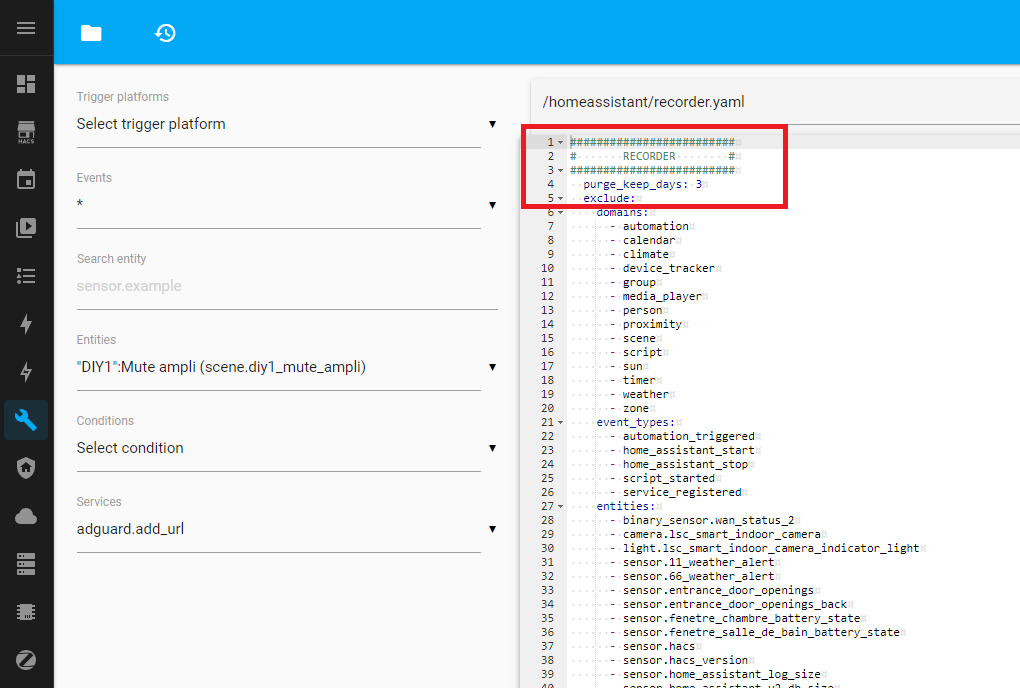1020x688 pixels.
Task: Open the Z-shaped circle icon in sidebar
Action: 26,660
